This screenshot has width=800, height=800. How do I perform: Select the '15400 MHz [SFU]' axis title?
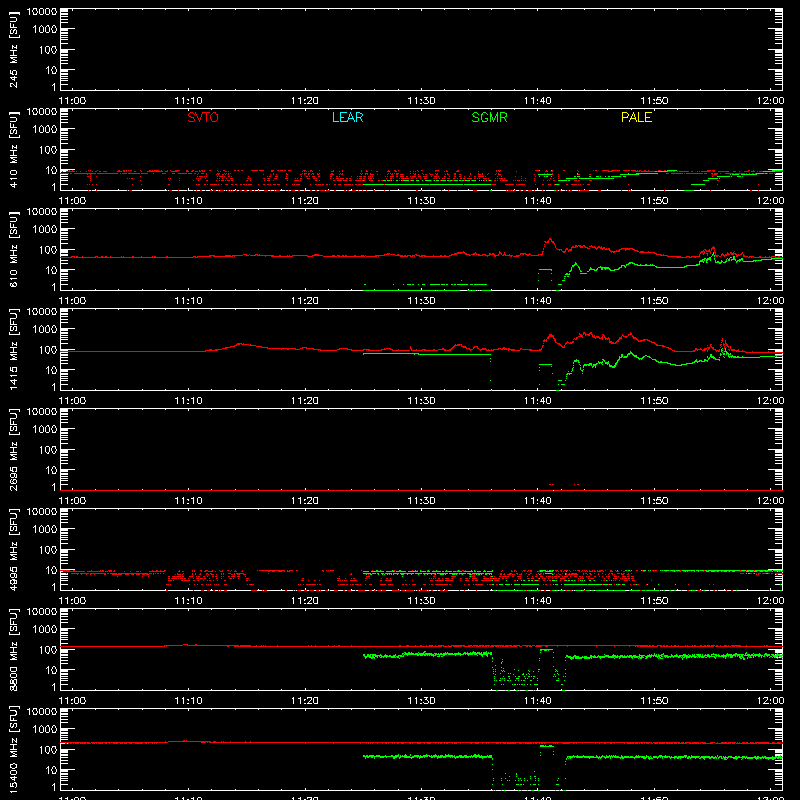13,749
